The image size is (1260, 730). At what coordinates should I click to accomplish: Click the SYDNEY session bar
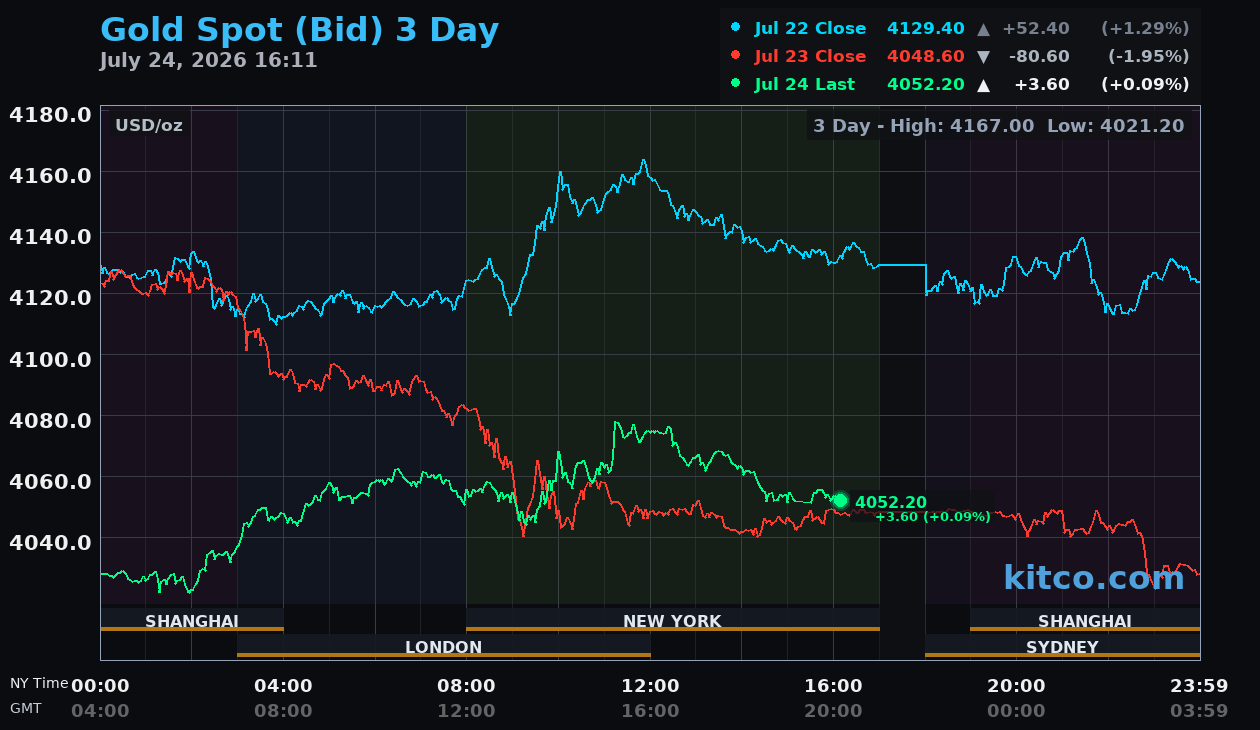(x=1062, y=646)
